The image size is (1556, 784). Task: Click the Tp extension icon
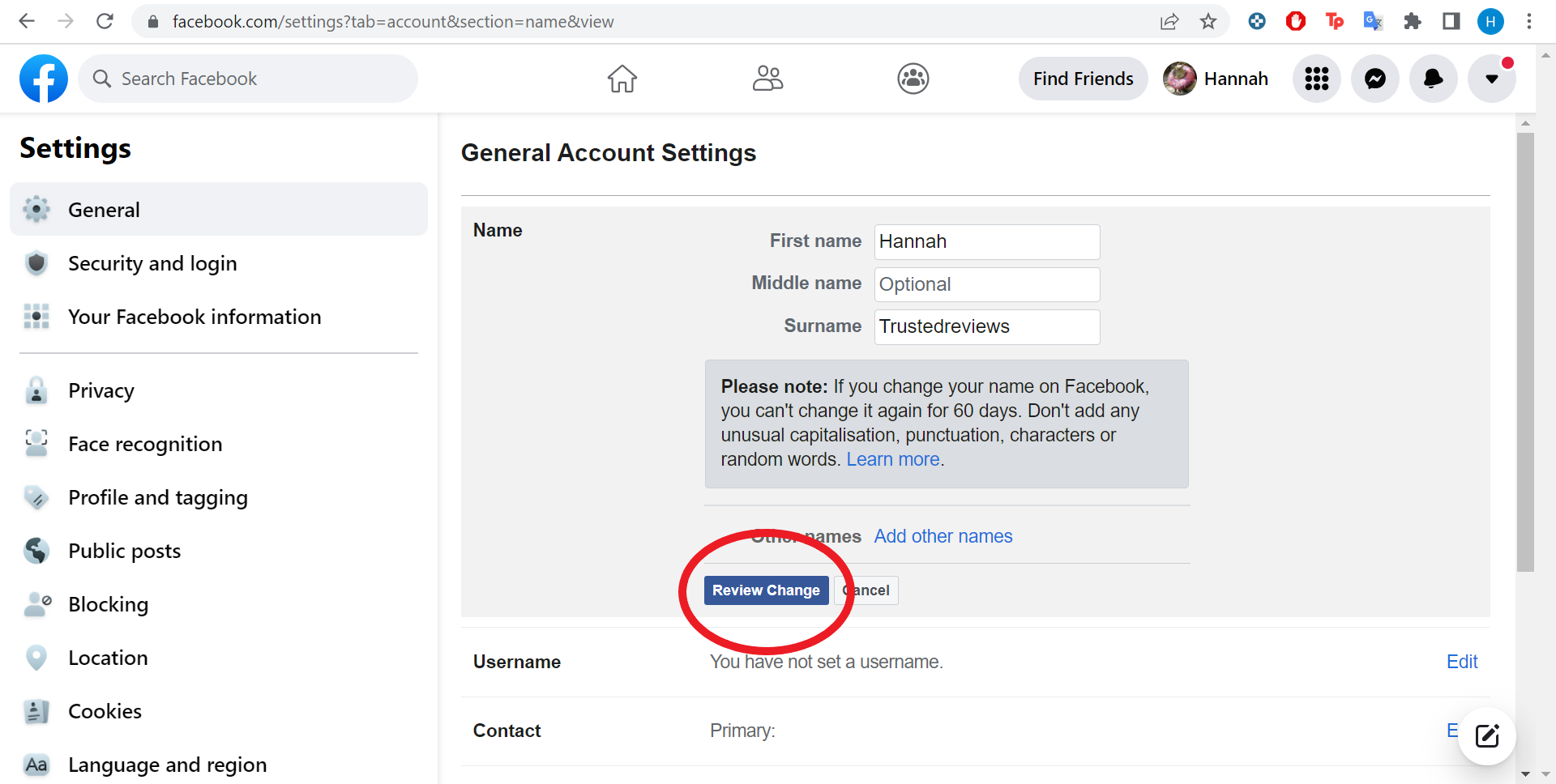coord(1335,22)
